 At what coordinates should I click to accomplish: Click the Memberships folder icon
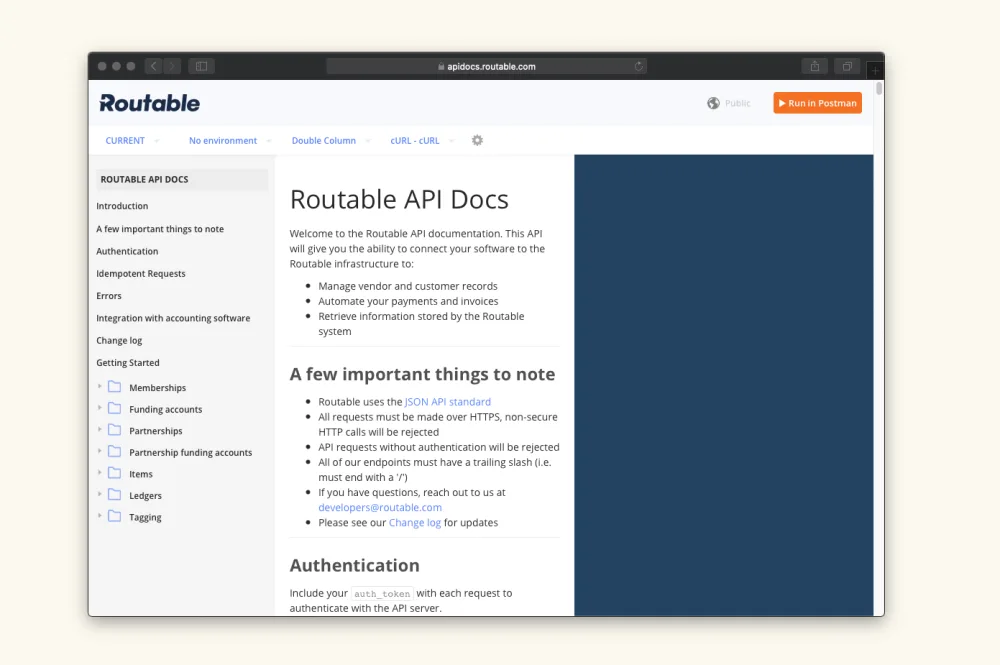[114, 386]
